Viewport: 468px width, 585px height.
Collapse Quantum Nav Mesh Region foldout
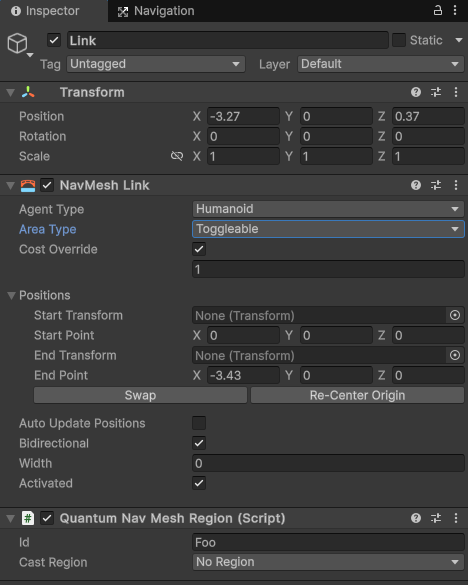(11, 518)
